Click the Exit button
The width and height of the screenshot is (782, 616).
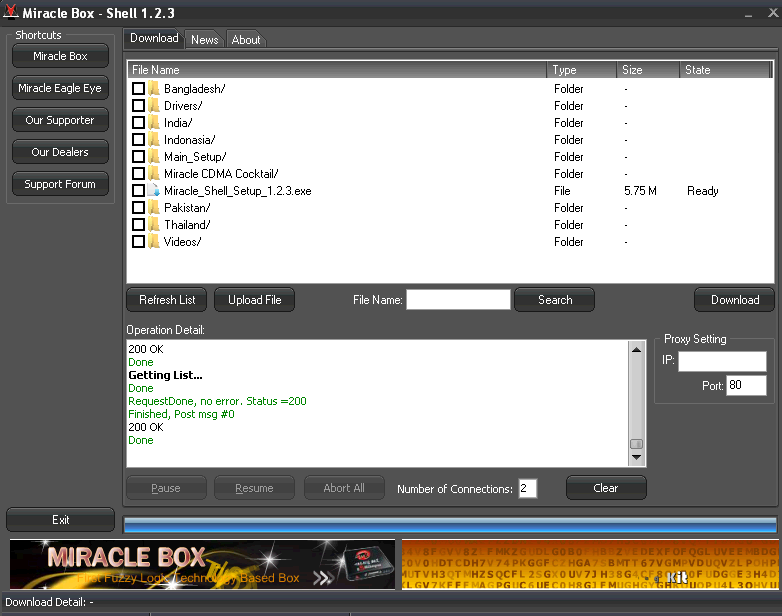coord(60,520)
